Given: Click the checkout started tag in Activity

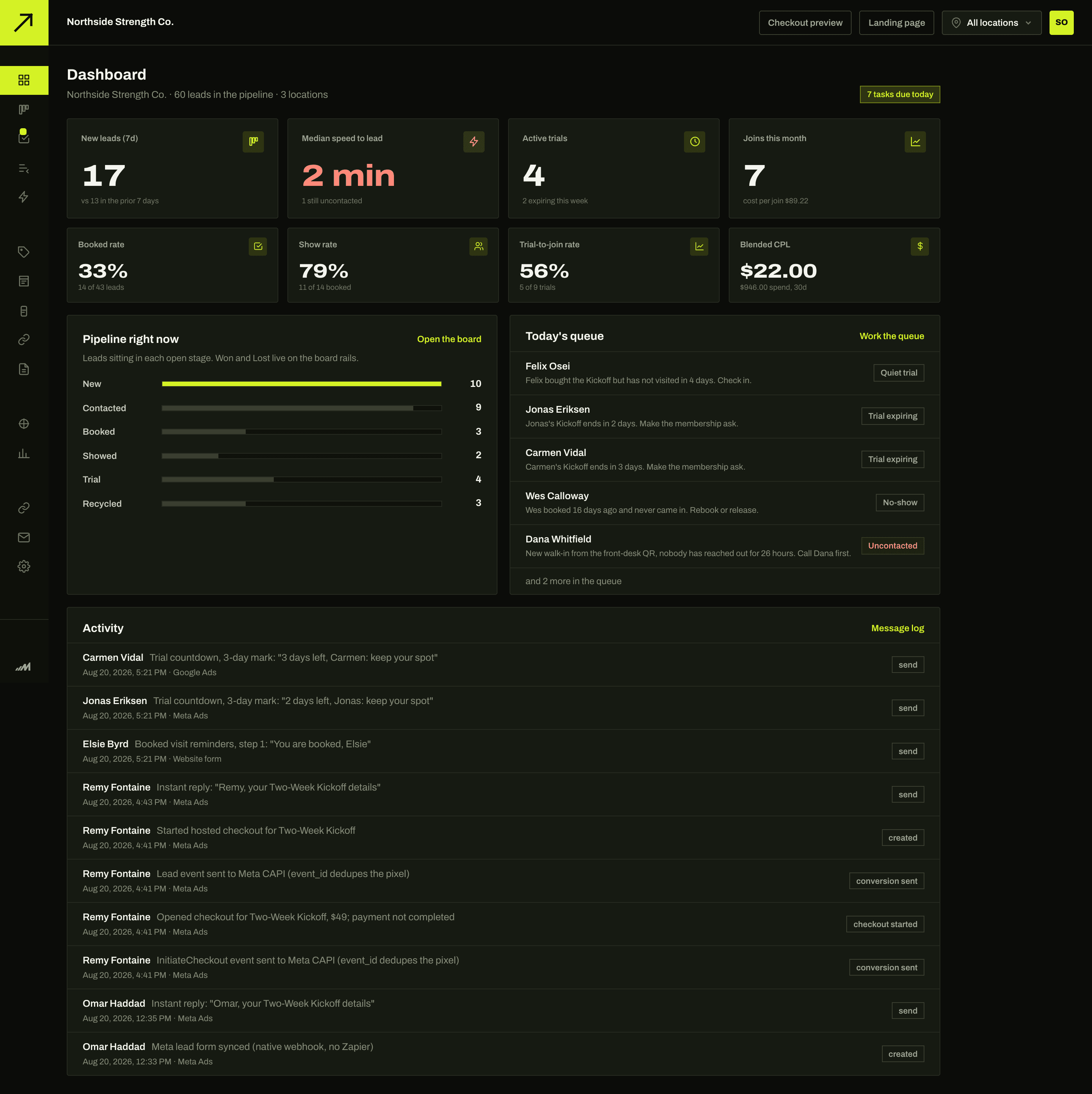Looking at the screenshot, I should (885, 925).
